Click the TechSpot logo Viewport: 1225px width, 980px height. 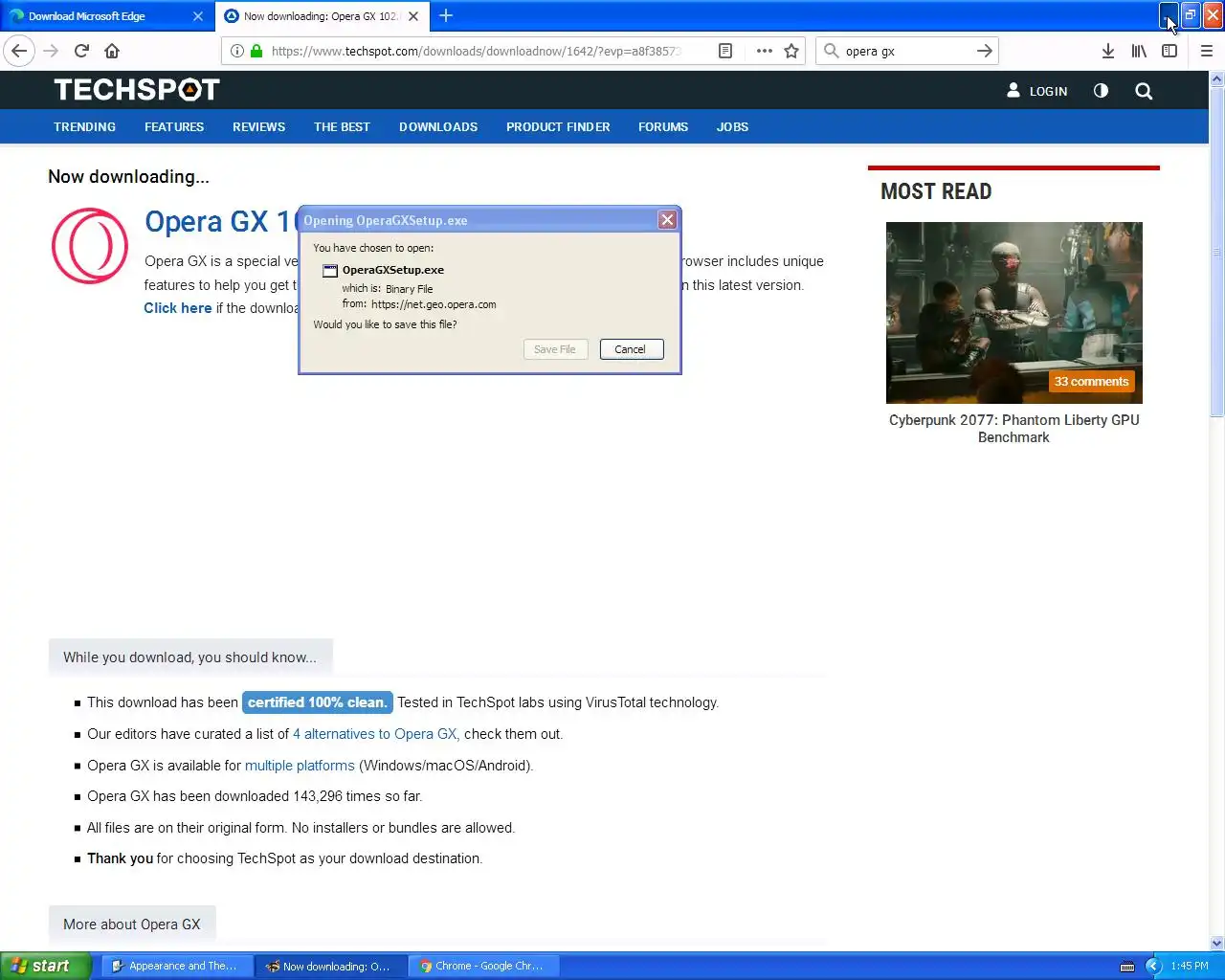click(x=137, y=90)
